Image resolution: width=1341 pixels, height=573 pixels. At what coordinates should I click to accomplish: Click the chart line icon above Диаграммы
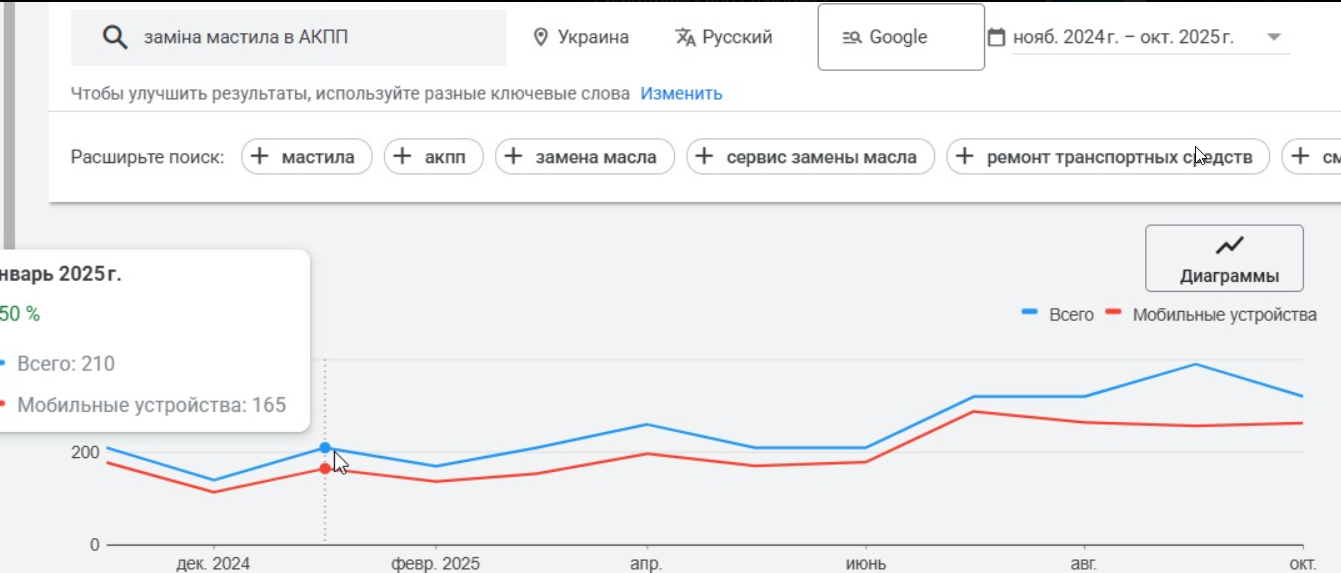(x=1229, y=246)
